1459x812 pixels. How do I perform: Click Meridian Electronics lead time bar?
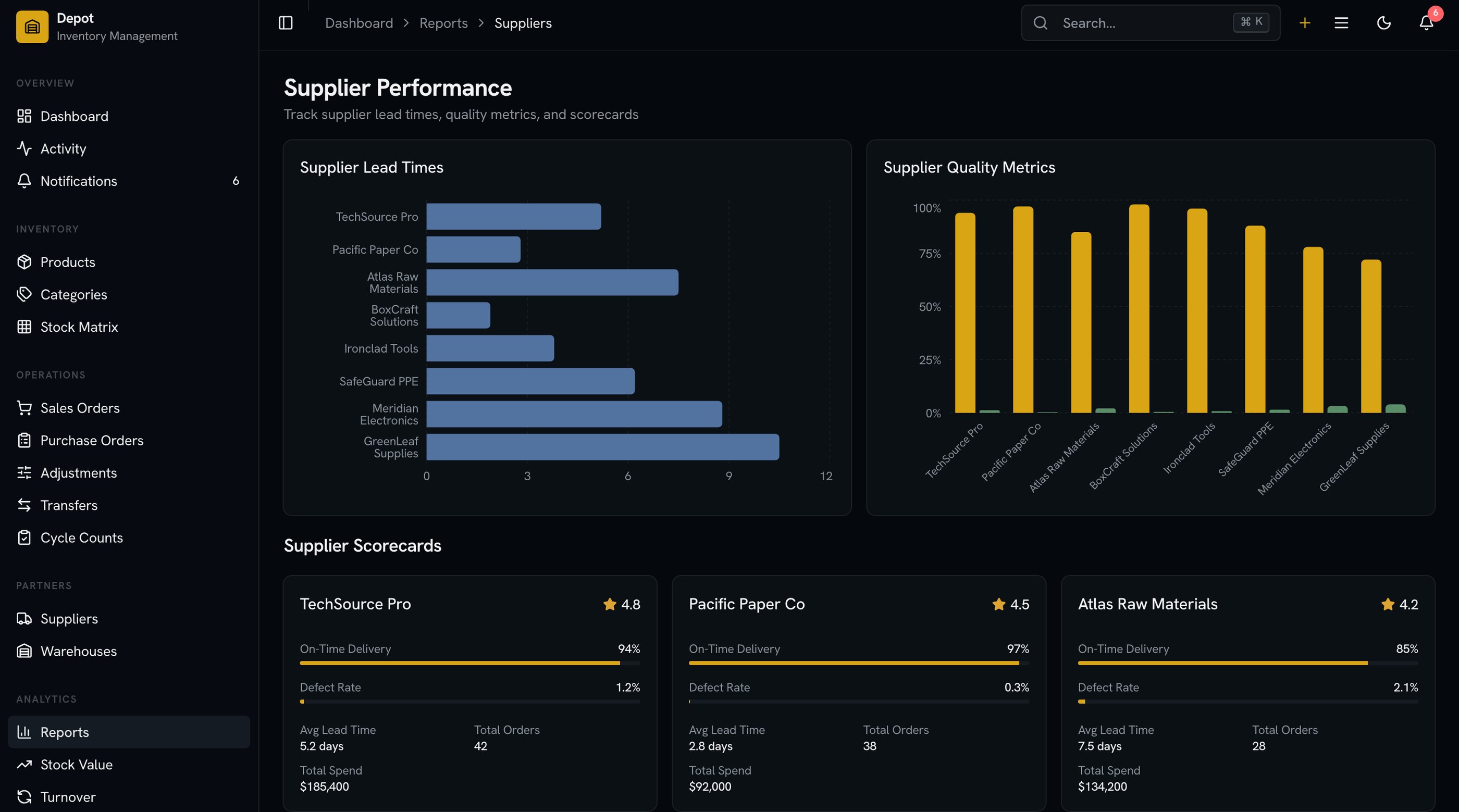(574, 414)
